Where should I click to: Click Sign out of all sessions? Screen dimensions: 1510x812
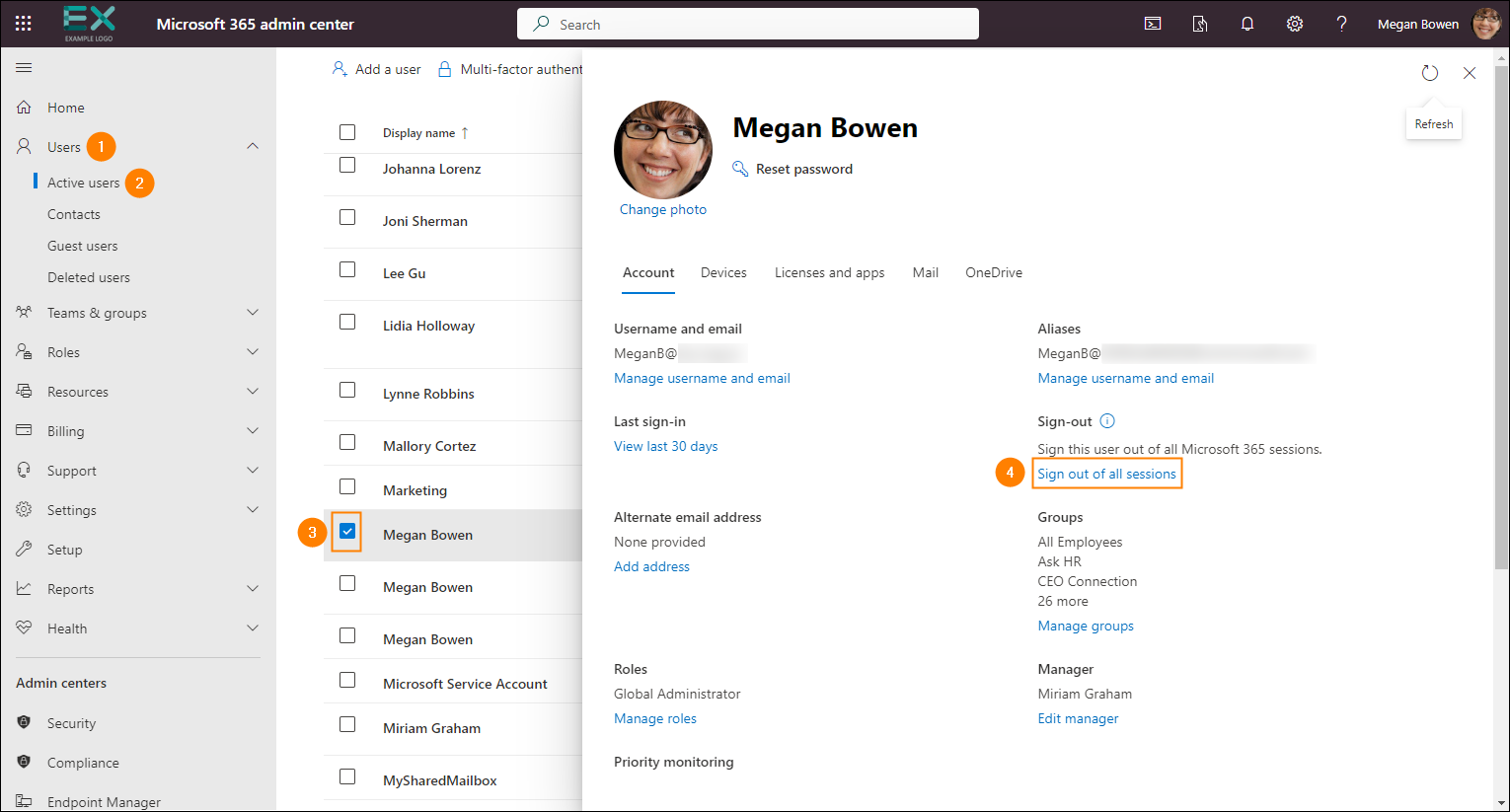click(1106, 475)
